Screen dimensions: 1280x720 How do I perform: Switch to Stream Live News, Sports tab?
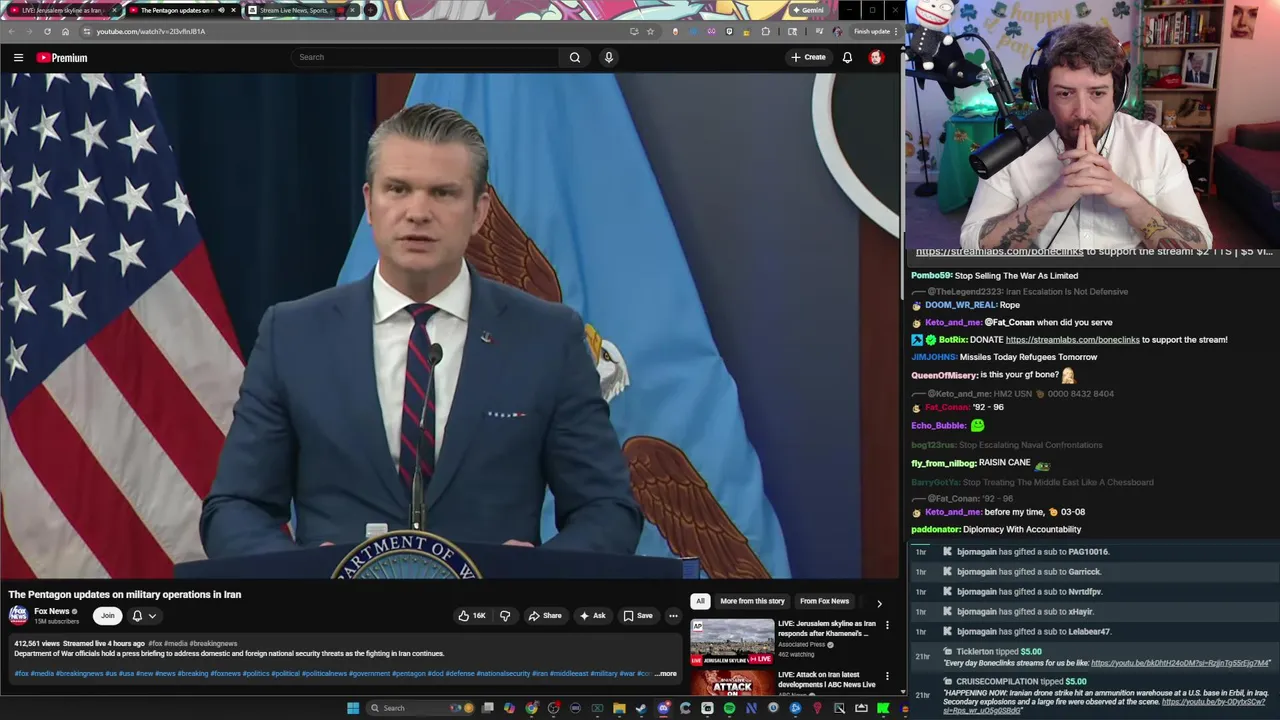point(301,10)
